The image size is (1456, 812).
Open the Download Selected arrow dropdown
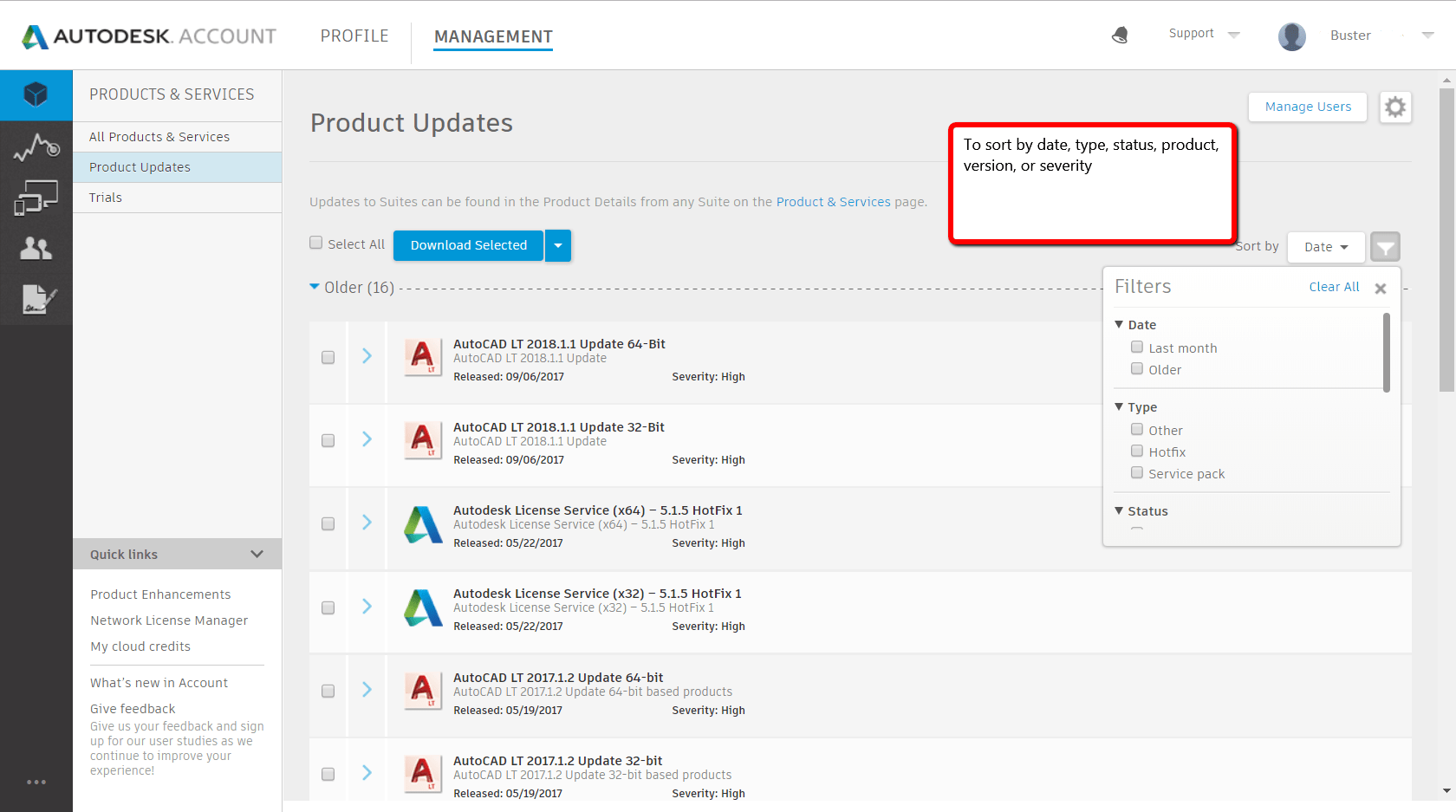[x=558, y=245]
